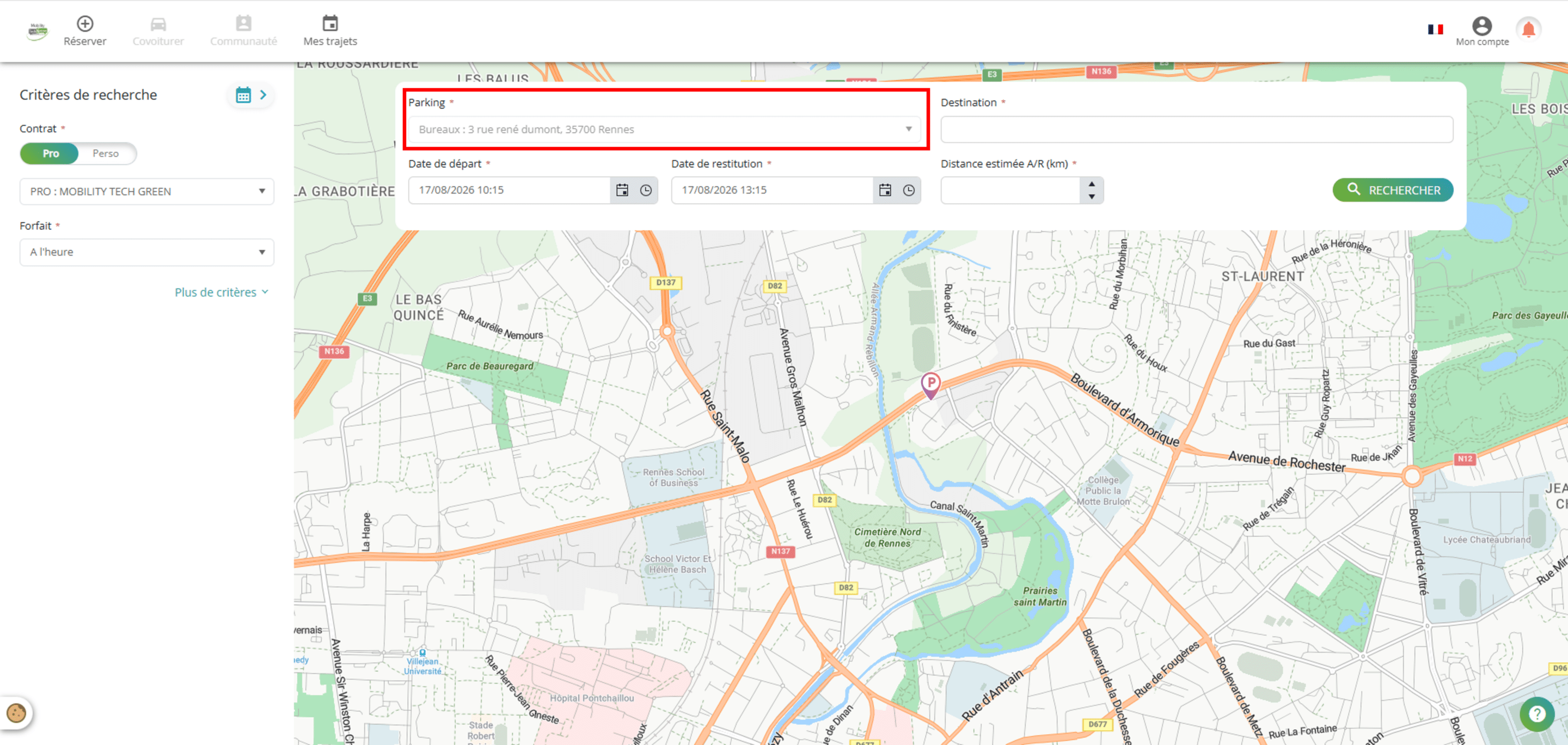Open clock time picker for Date de restitution

coord(908,191)
